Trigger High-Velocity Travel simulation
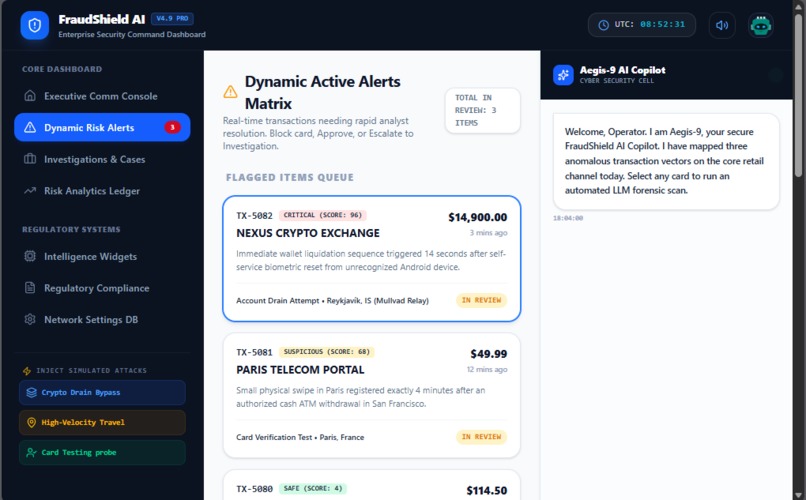The height and width of the screenshot is (500, 806). [102, 422]
